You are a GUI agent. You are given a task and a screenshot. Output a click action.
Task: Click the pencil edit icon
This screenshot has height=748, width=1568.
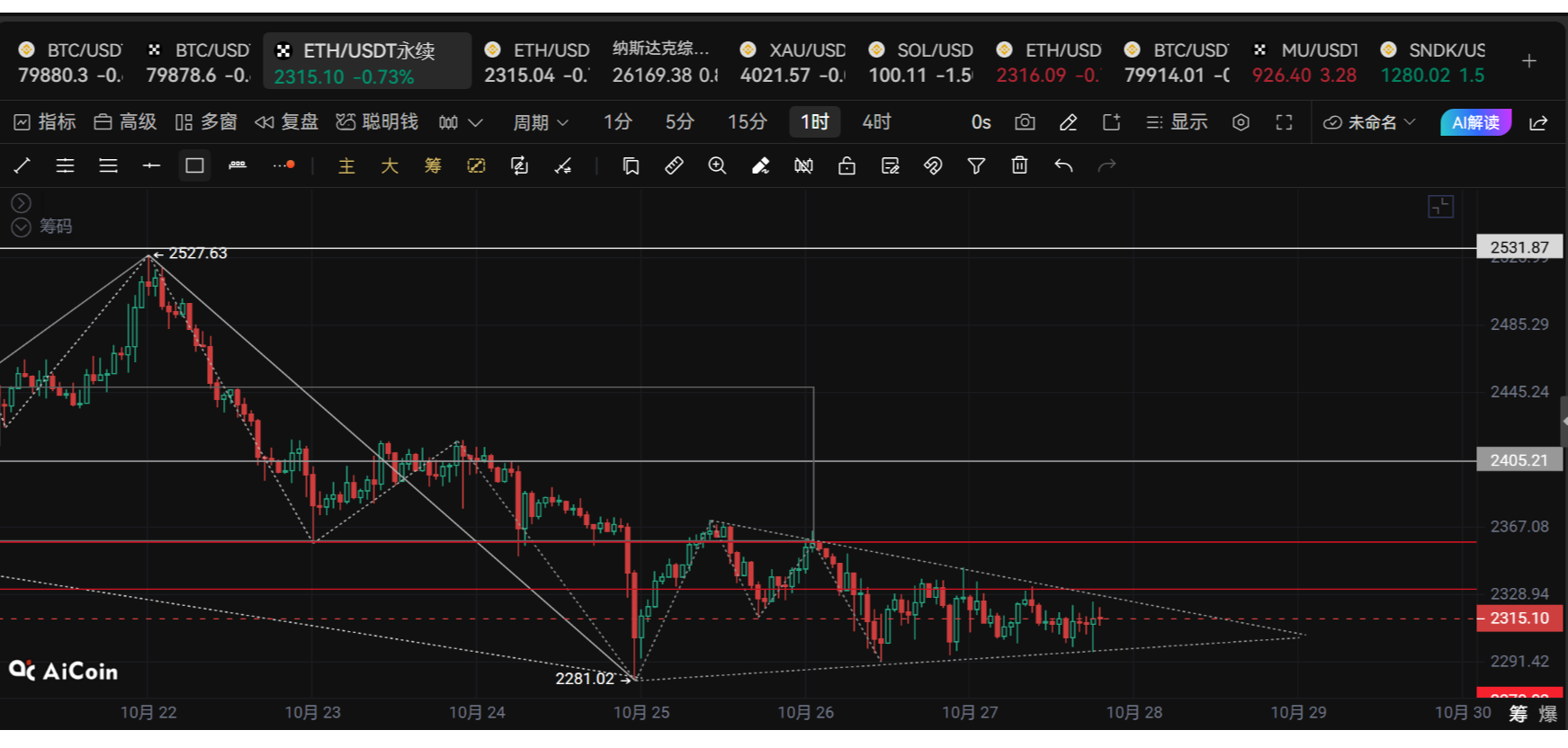click(x=1068, y=122)
